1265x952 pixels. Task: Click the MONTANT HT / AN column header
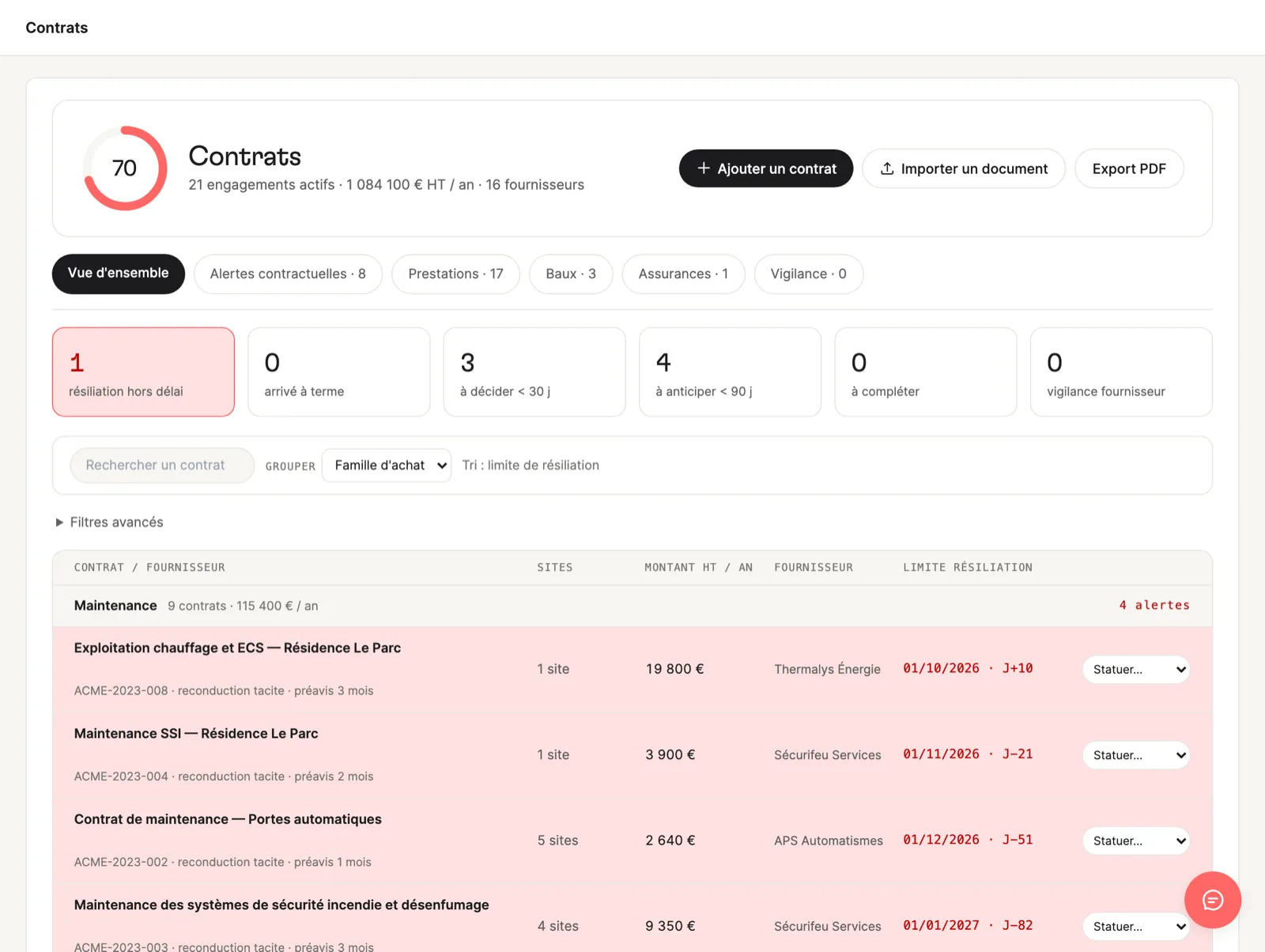698,567
